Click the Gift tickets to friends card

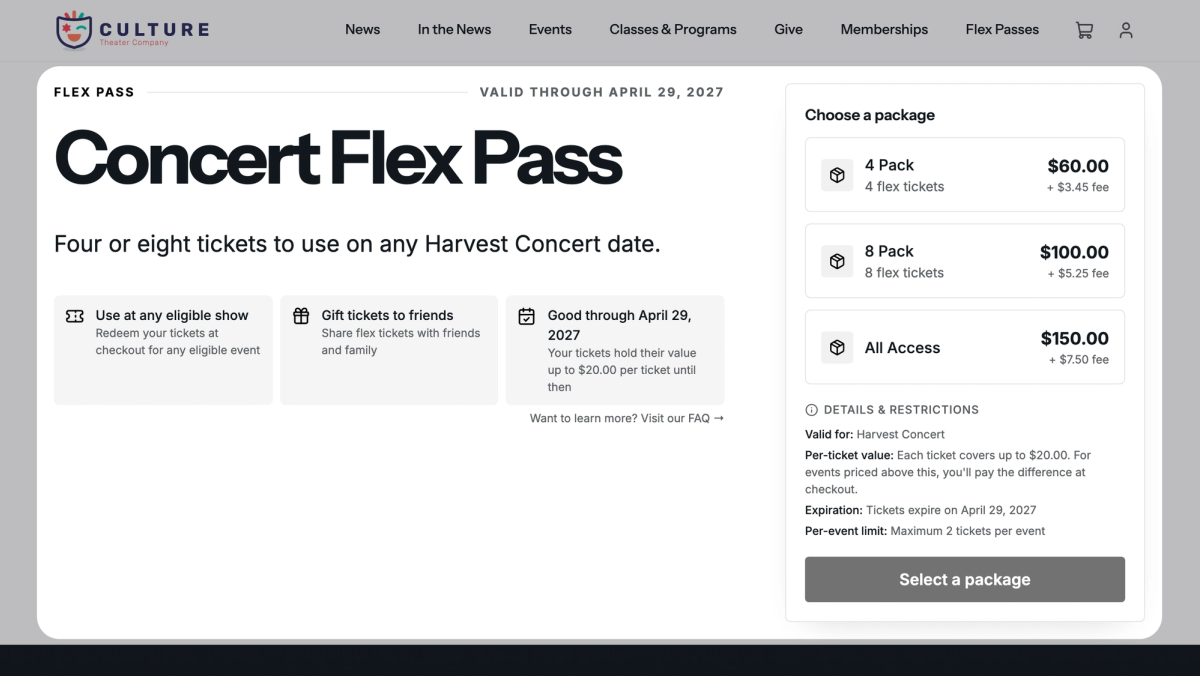point(389,350)
